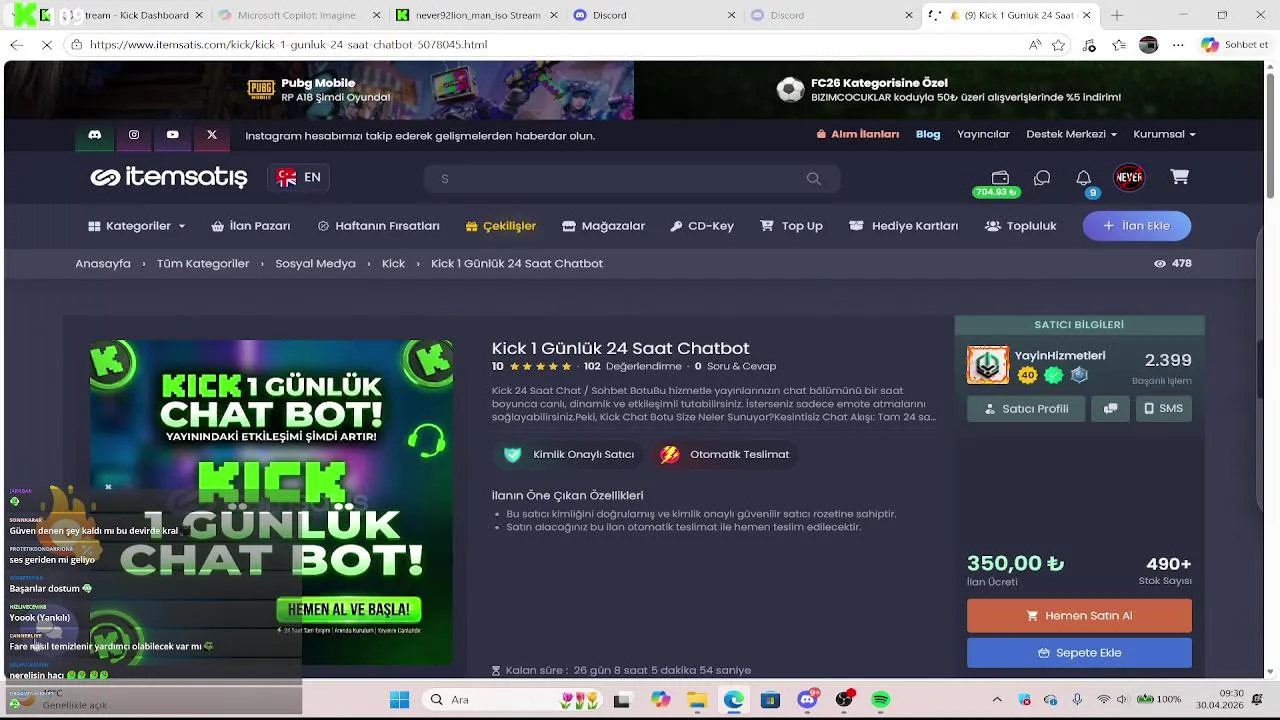
Task: Click the İlan Ekle button
Action: tap(1136, 226)
